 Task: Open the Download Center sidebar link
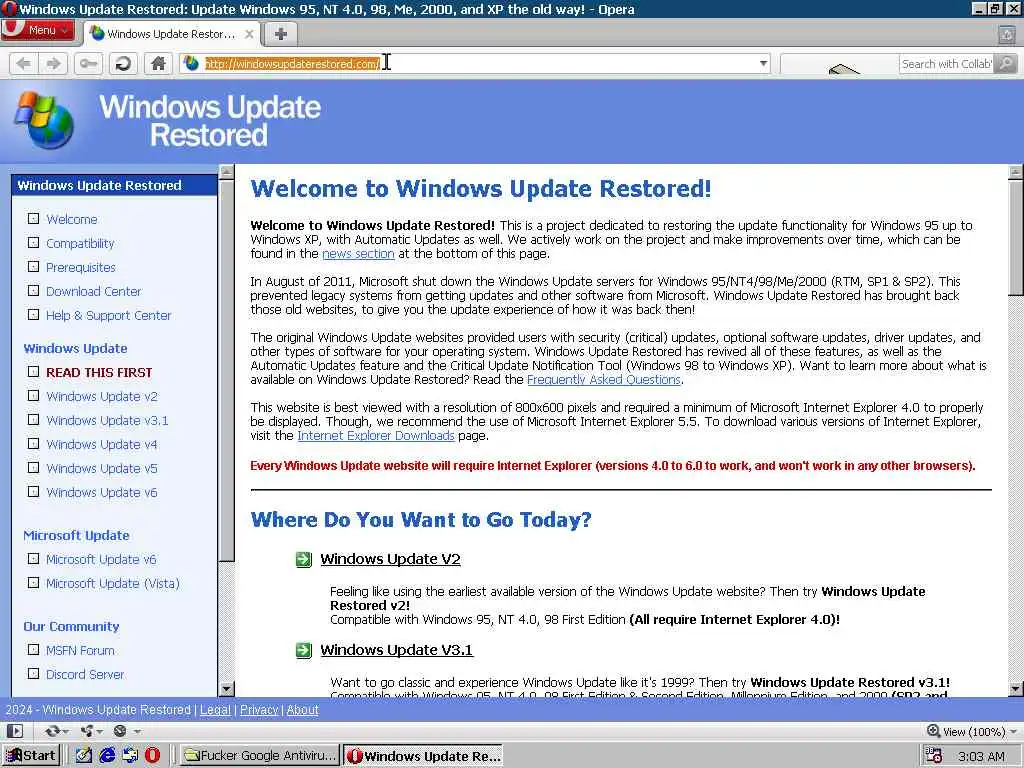click(93, 291)
